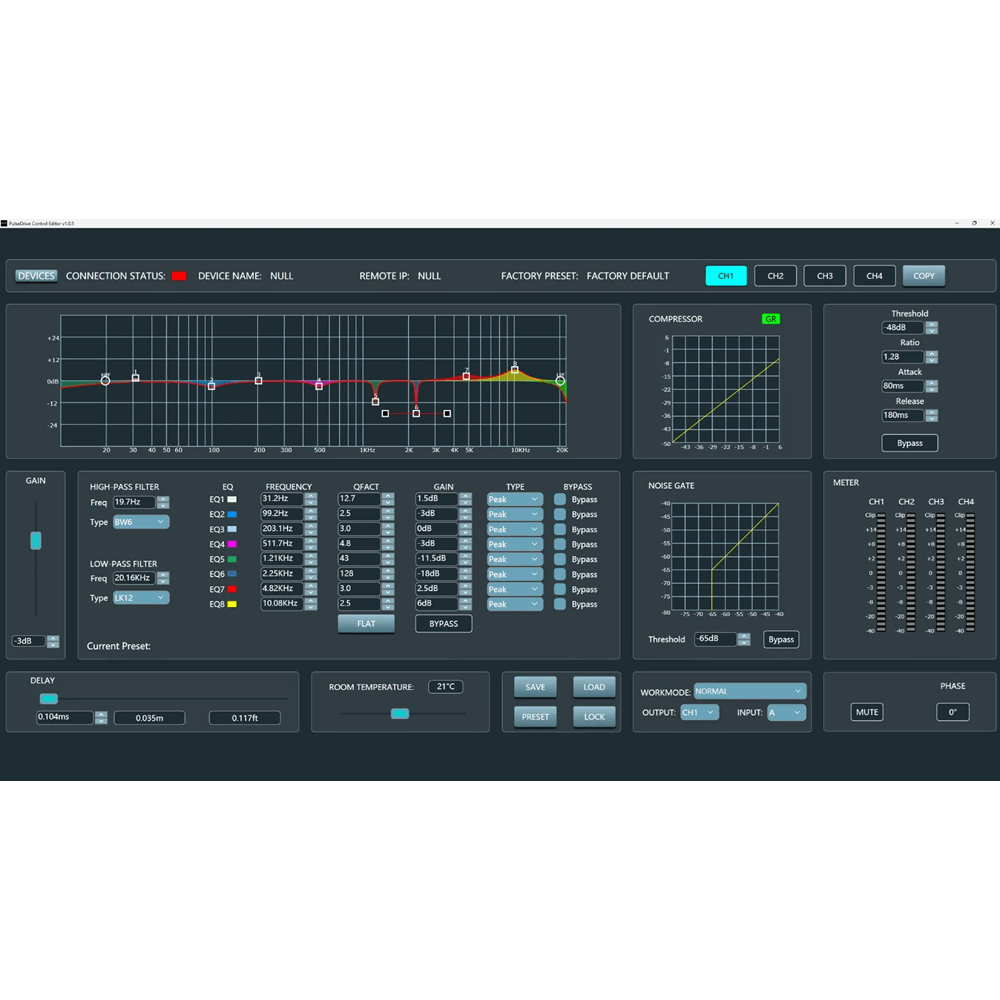Toggle Bypass checkbox for EQ7
1000x1000 pixels.
tap(560, 589)
